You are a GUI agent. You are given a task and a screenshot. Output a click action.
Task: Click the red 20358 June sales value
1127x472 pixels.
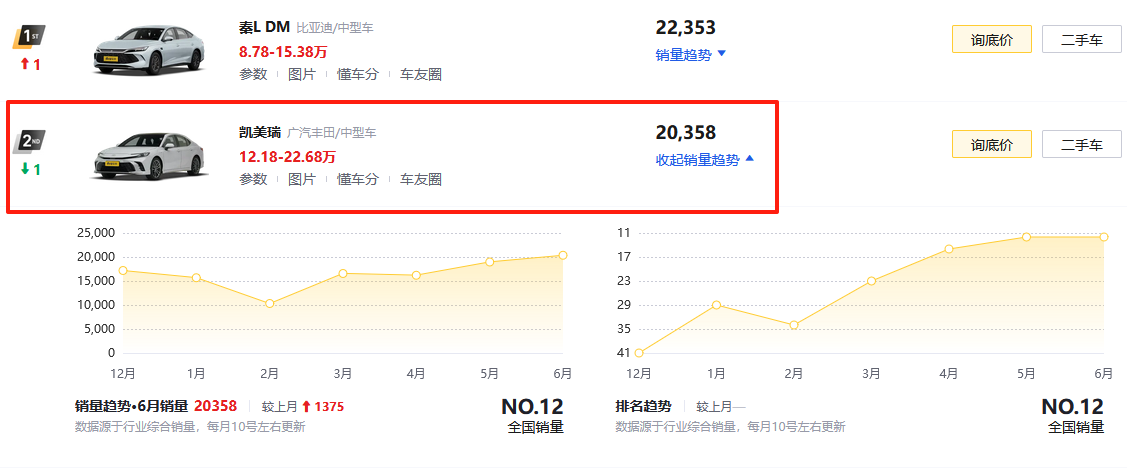click(x=216, y=406)
